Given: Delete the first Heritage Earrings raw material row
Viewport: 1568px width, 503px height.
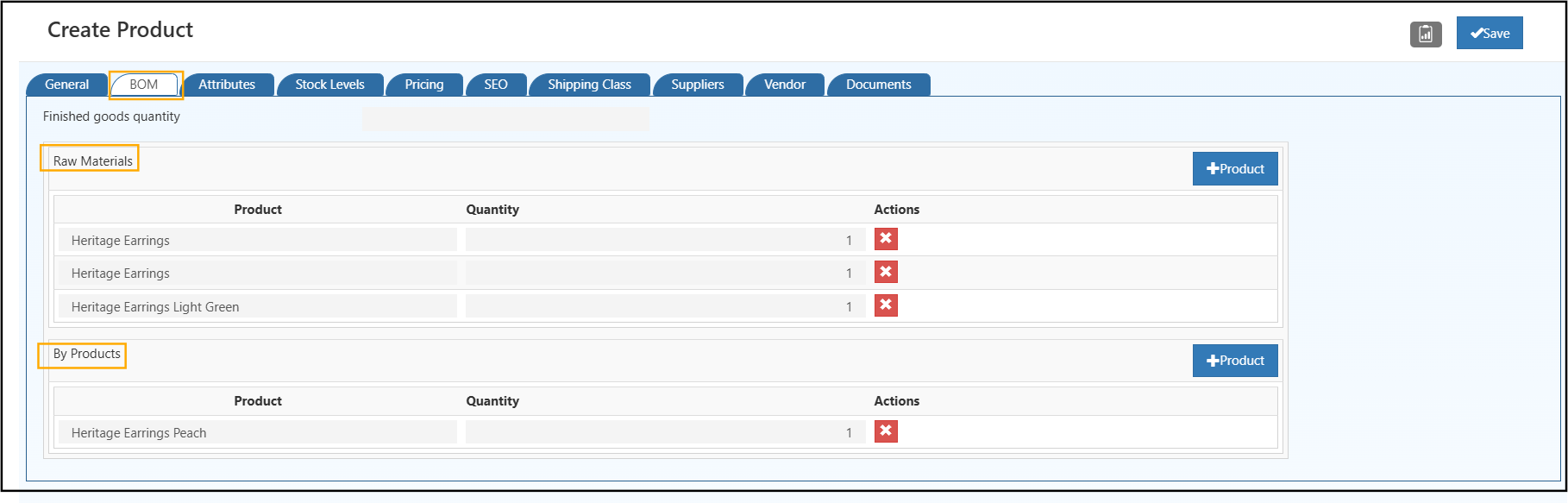Looking at the screenshot, I should (886, 239).
